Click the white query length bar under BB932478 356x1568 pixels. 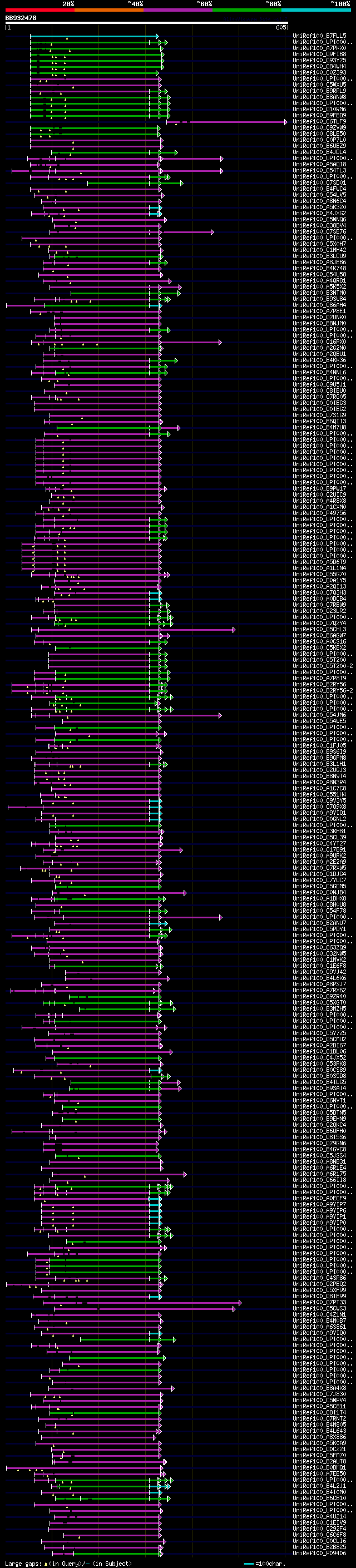click(x=147, y=23)
